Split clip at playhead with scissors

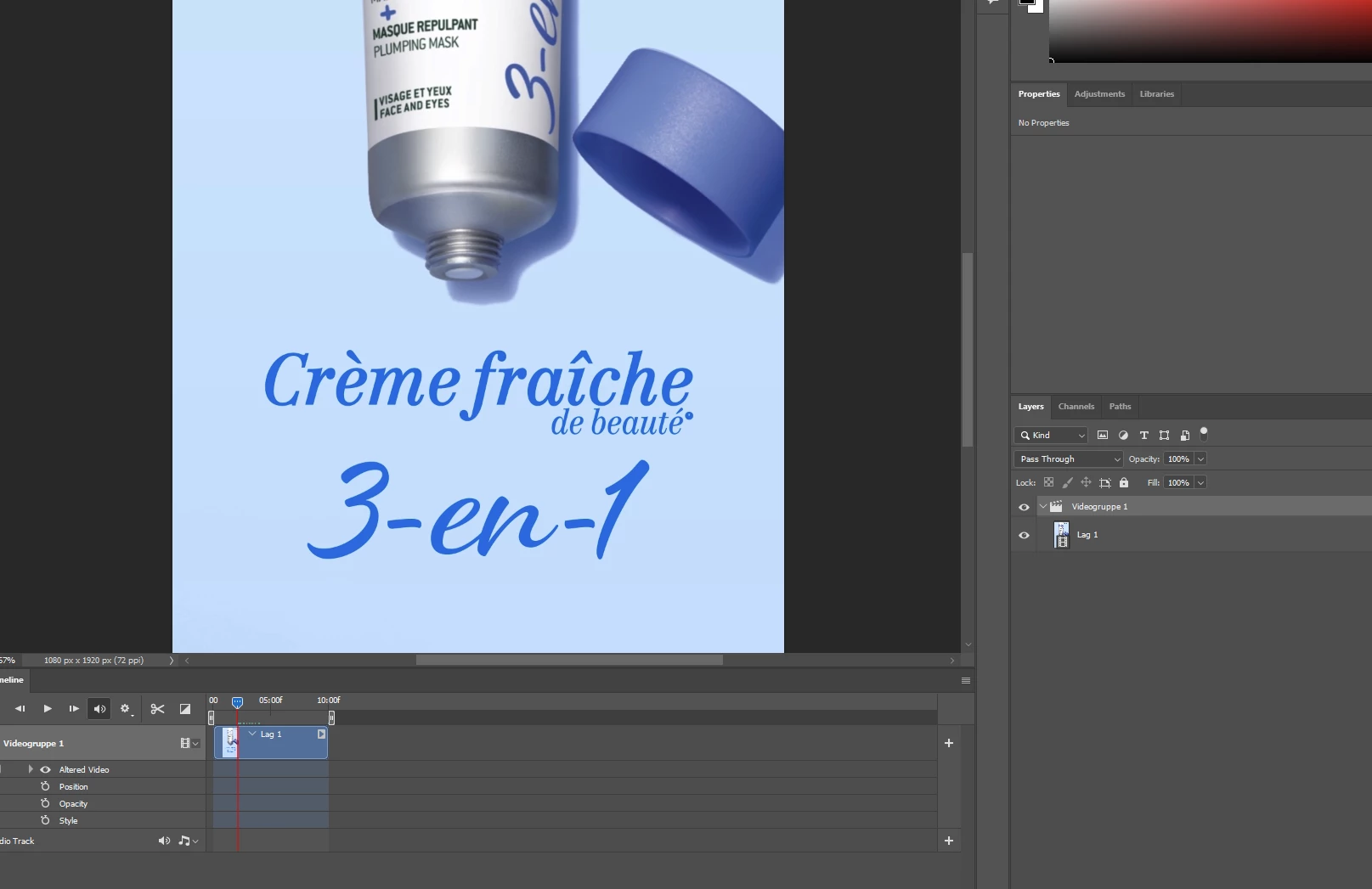157,709
